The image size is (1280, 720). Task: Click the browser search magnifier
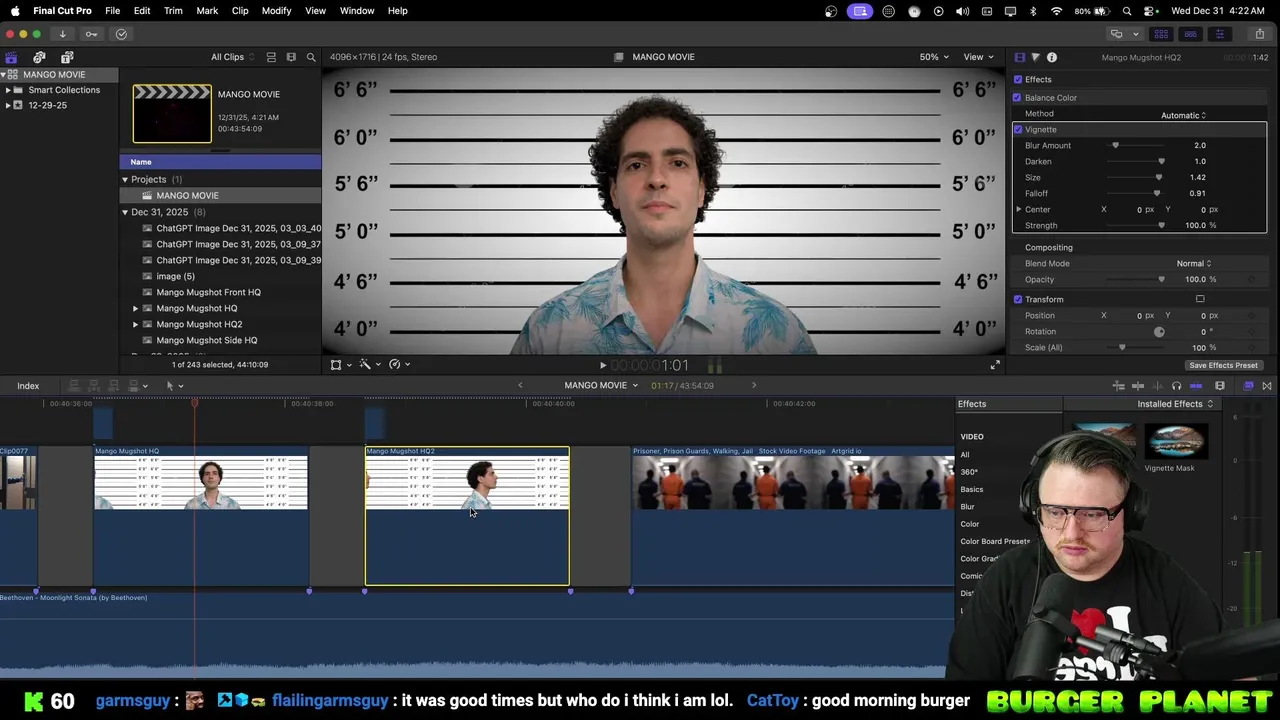tap(311, 57)
